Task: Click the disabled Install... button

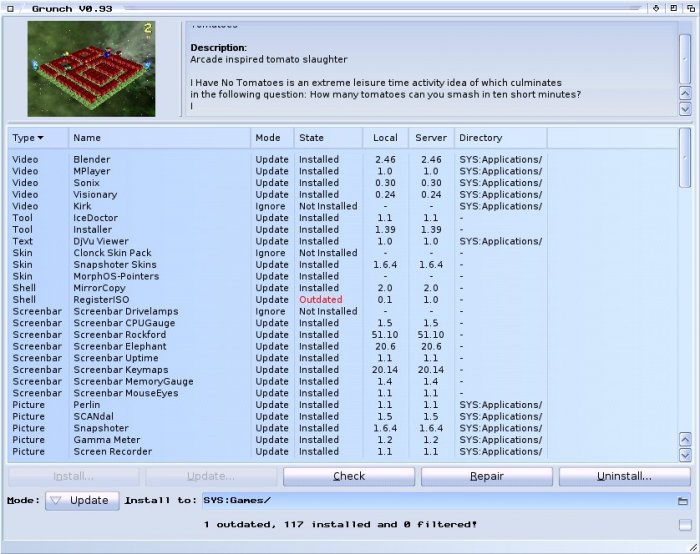Action: 74,476
